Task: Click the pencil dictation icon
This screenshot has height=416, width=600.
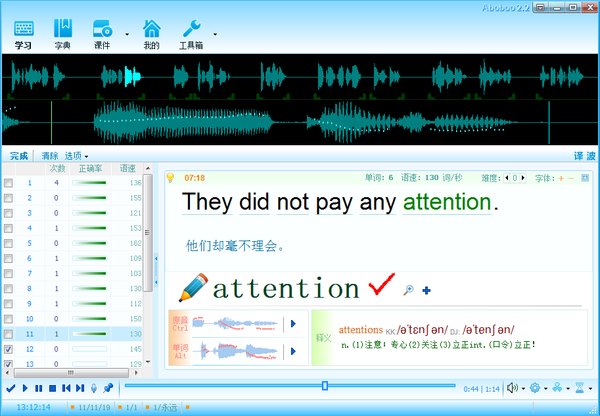Action: pyautogui.click(x=194, y=287)
